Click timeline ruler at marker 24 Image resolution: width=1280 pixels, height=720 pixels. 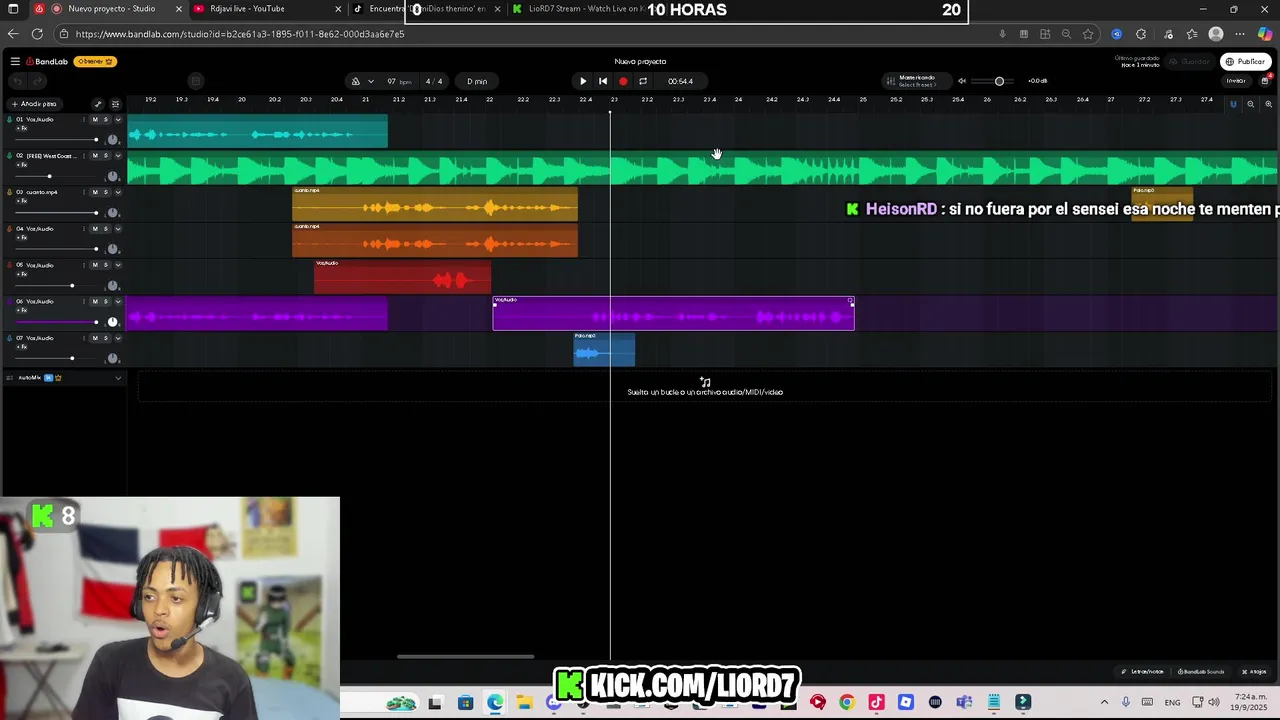(739, 100)
